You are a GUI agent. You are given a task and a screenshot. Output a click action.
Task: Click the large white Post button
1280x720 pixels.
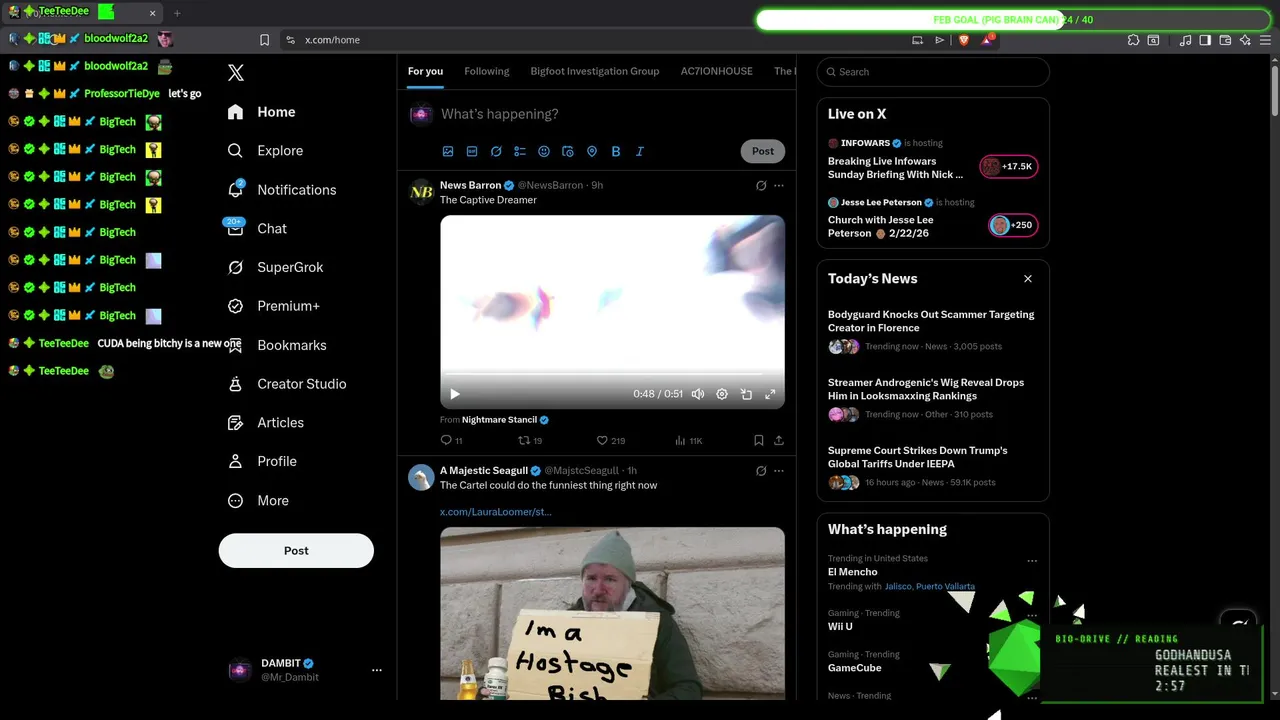pos(296,550)
